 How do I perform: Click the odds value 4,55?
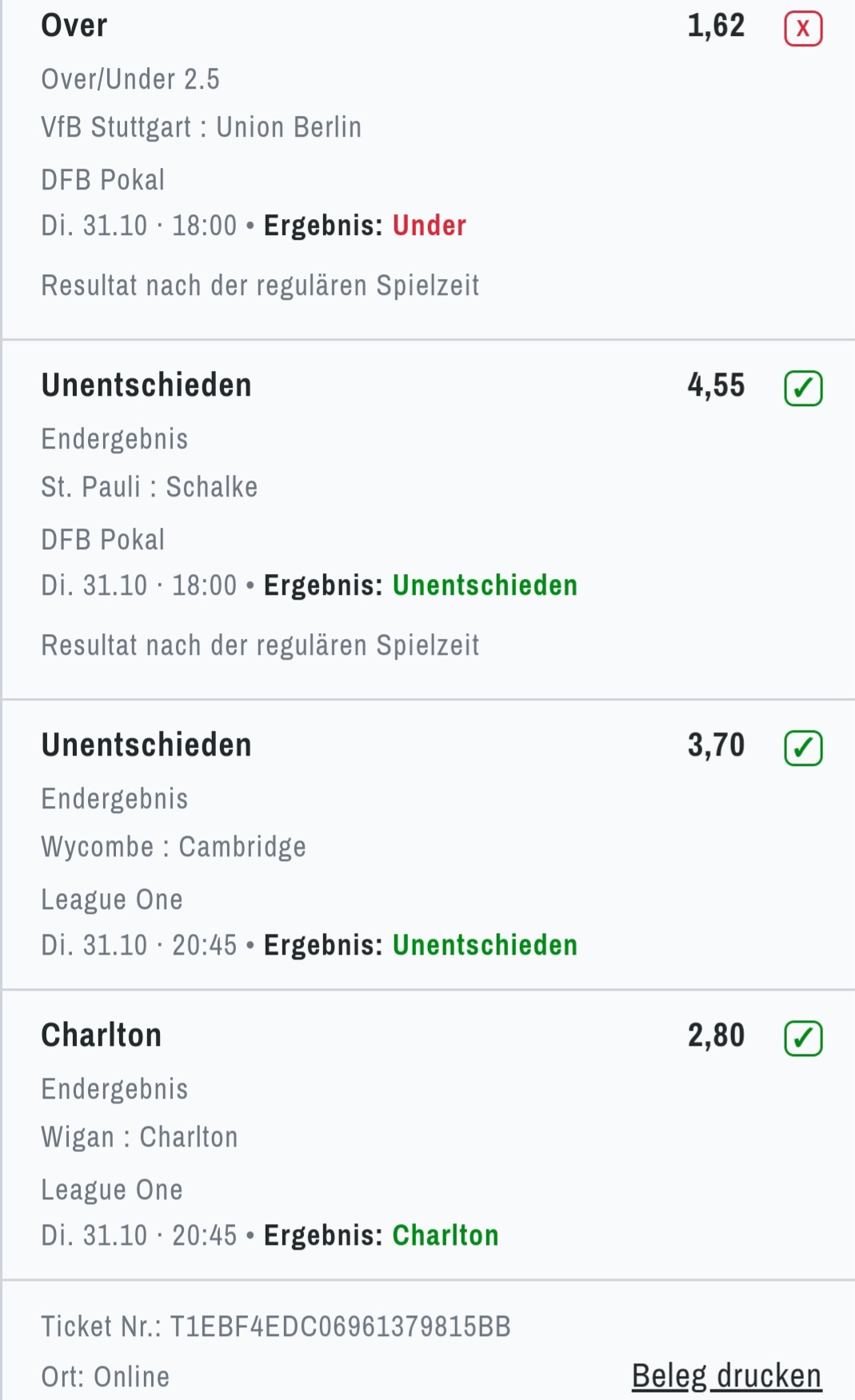coord(716,386)
